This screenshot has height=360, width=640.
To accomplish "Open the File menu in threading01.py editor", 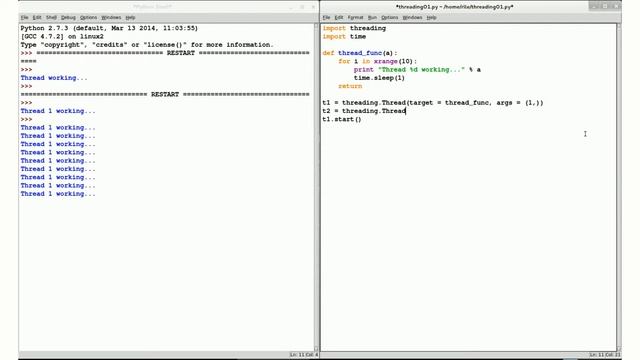I will pyautogui.click(x=326, y=18).
